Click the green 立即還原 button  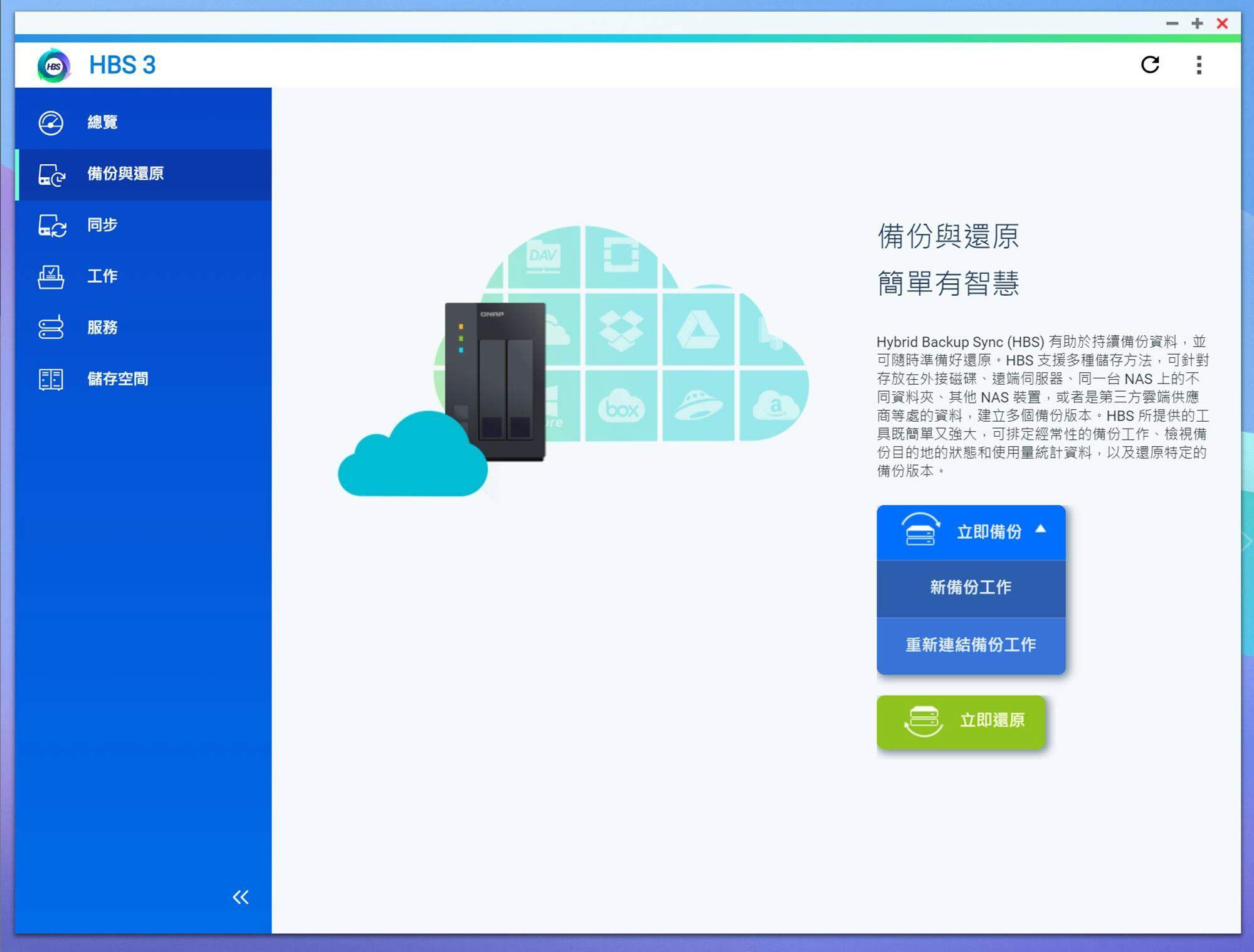[x=961, y=721]
